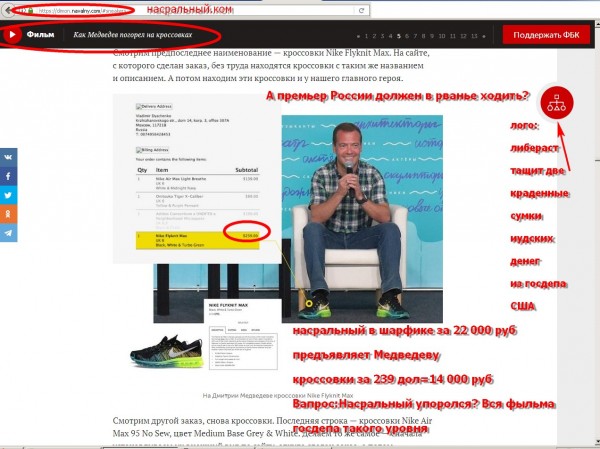Jump to page 4 in pagination
This screenshot has width=600, height=449.
click(x=390, y=36)
